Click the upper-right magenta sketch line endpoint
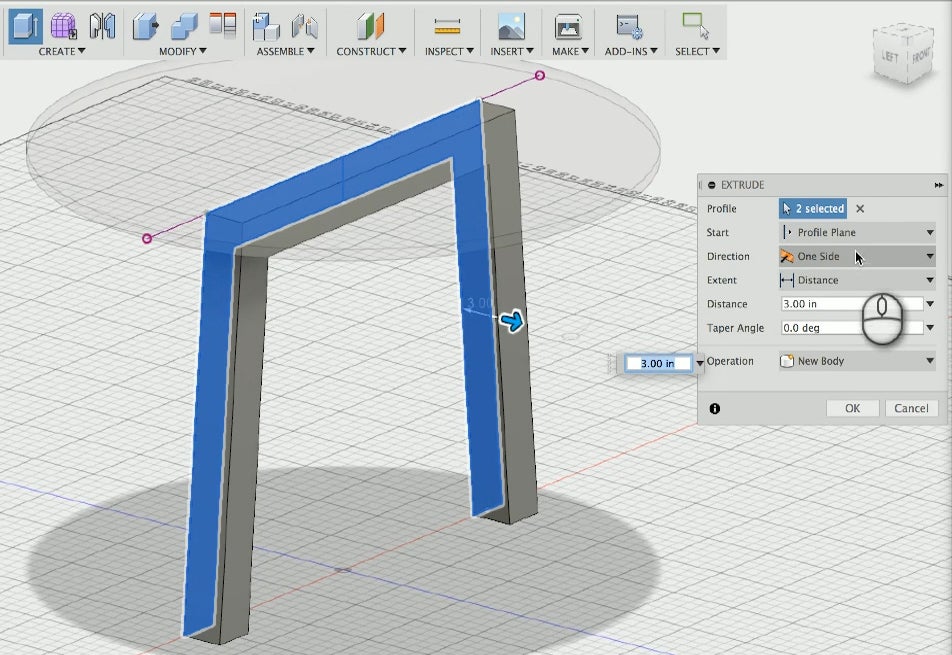This screenshot has height=655, width=952. pos(540,75)
